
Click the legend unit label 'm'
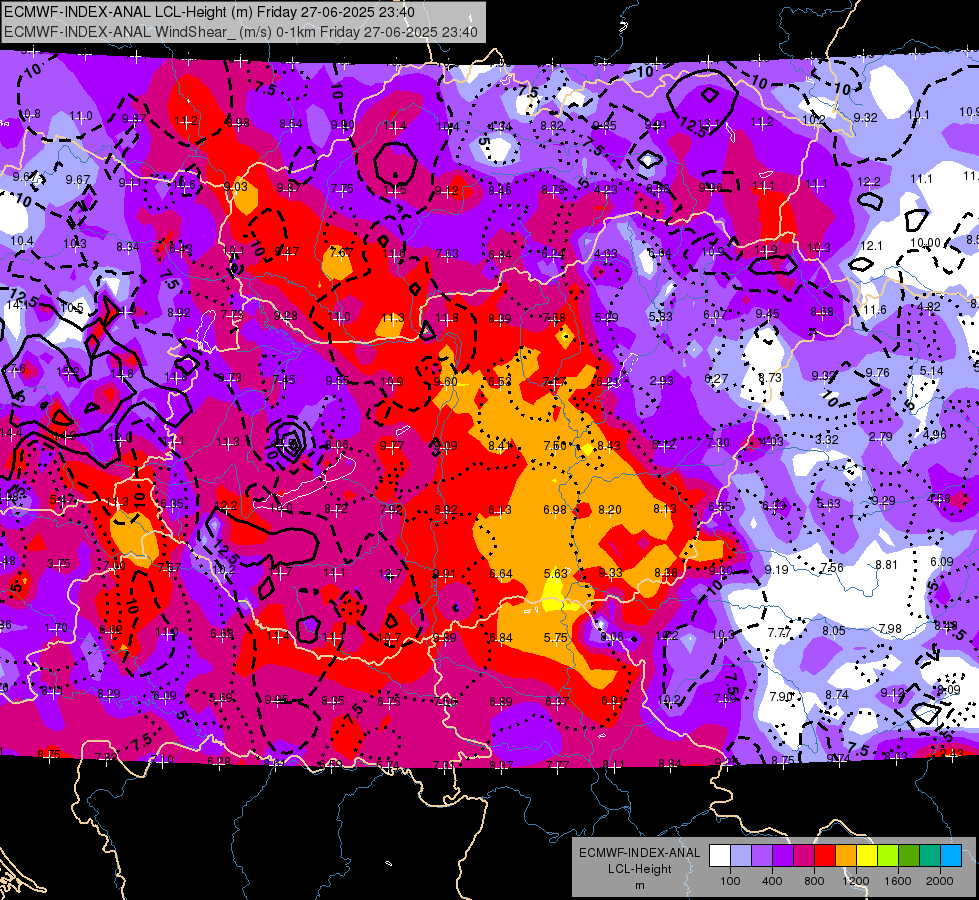(640, 885)
